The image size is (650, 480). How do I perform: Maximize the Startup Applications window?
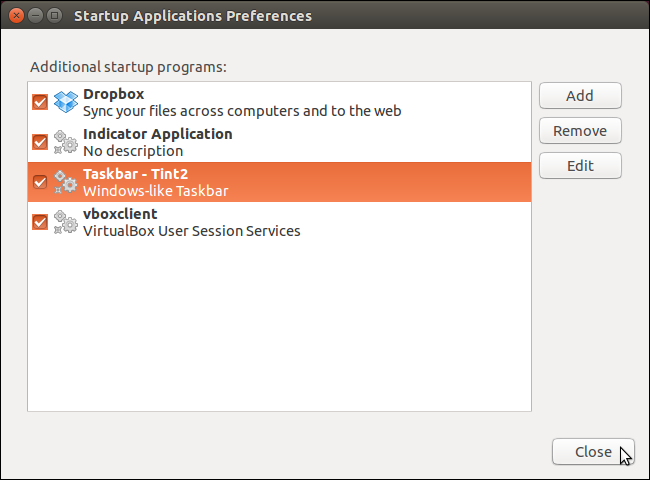point(54,16)
